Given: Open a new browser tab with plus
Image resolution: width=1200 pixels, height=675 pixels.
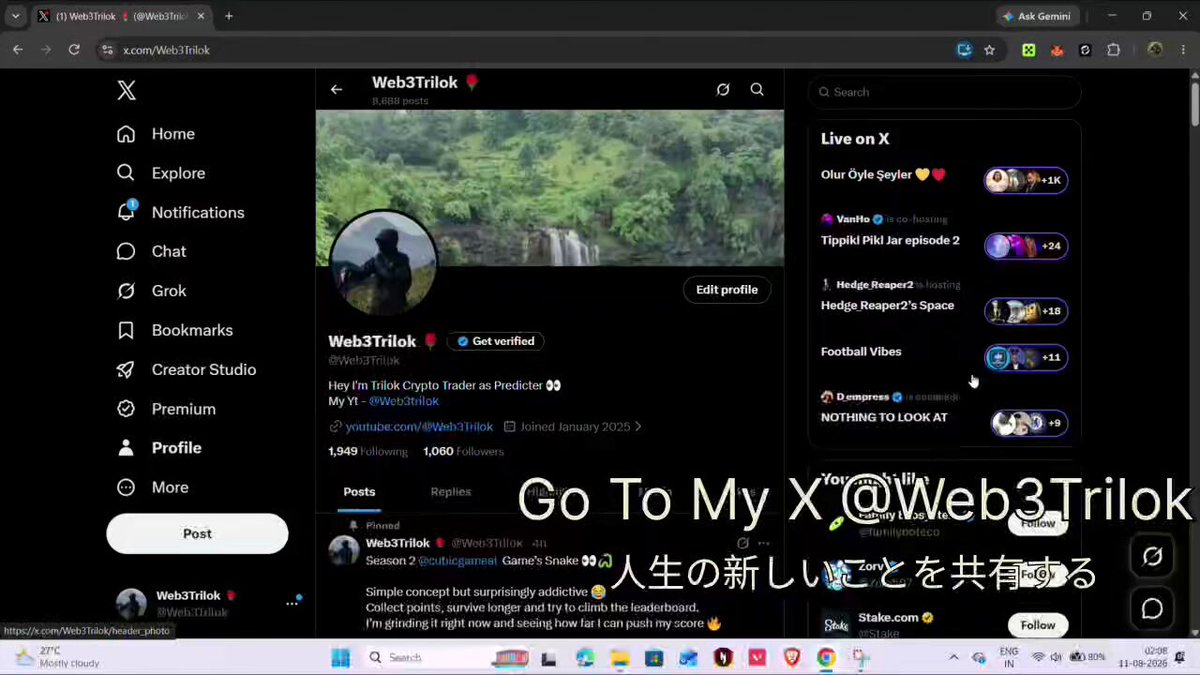Looking at the screenshot, I should coord(229,16).
